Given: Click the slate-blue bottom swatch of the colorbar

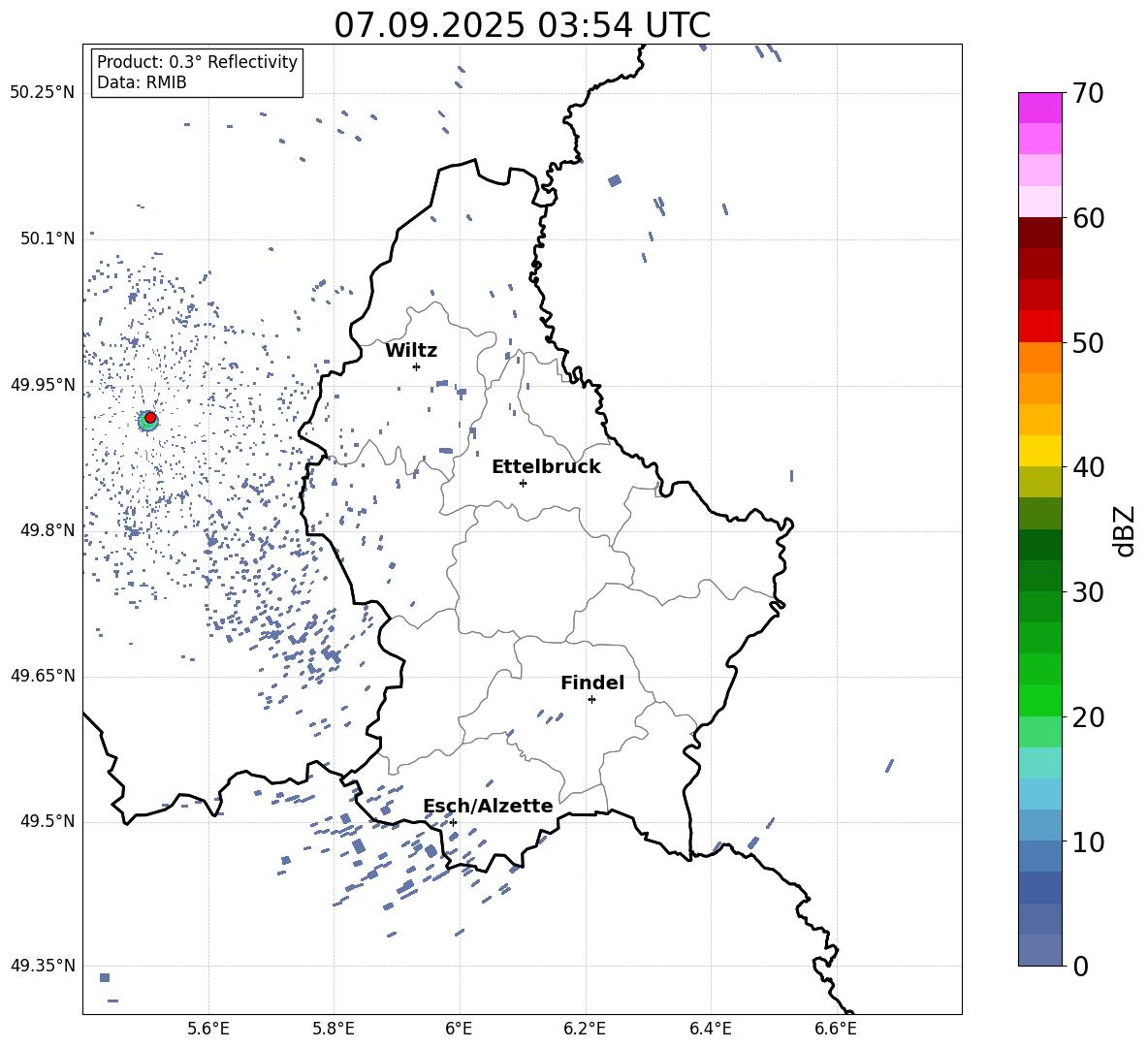Looking at the screenshot, I should pos(1039,950).
